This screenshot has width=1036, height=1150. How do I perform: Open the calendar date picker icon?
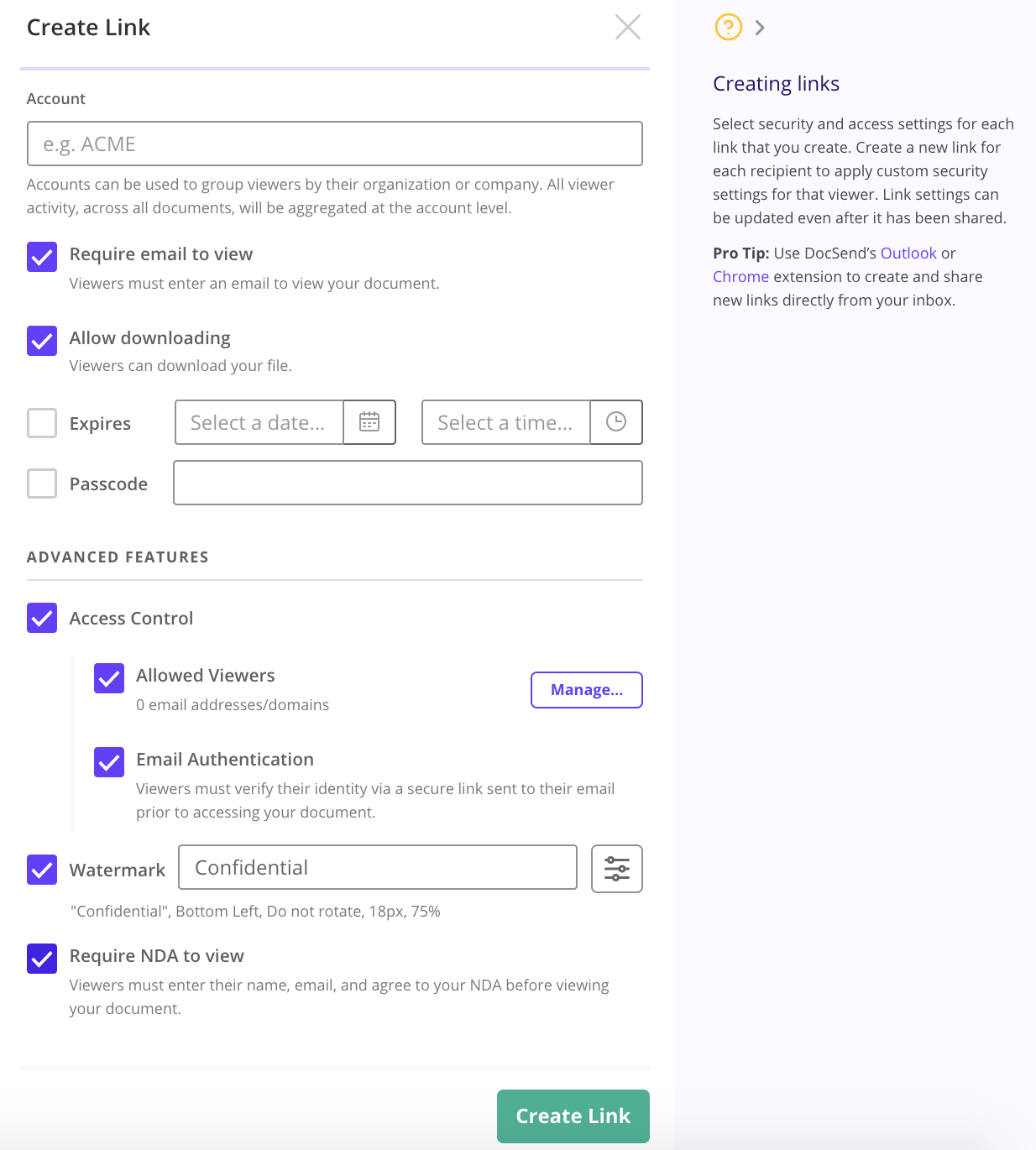tap(369, 422)
